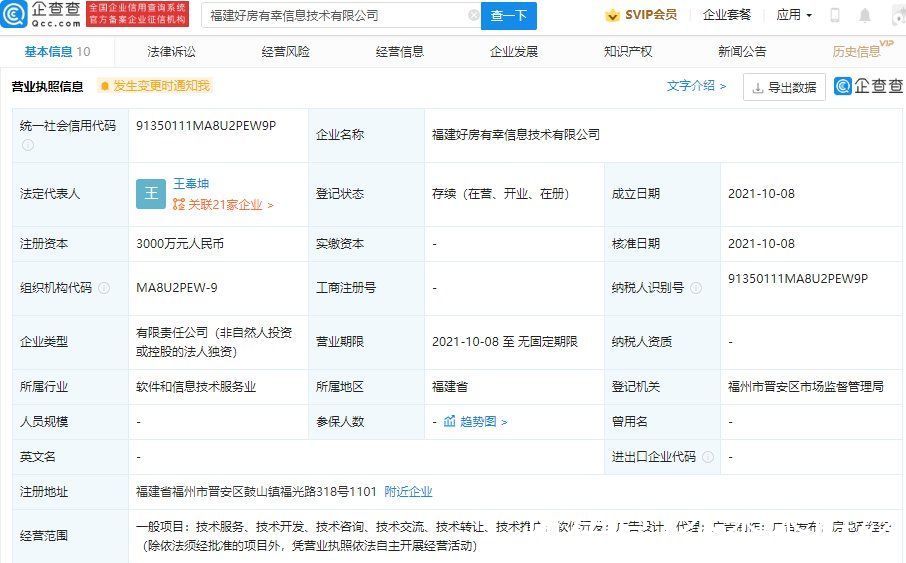Click 发生变更时通知我 notification button

(x=154, y=86)
